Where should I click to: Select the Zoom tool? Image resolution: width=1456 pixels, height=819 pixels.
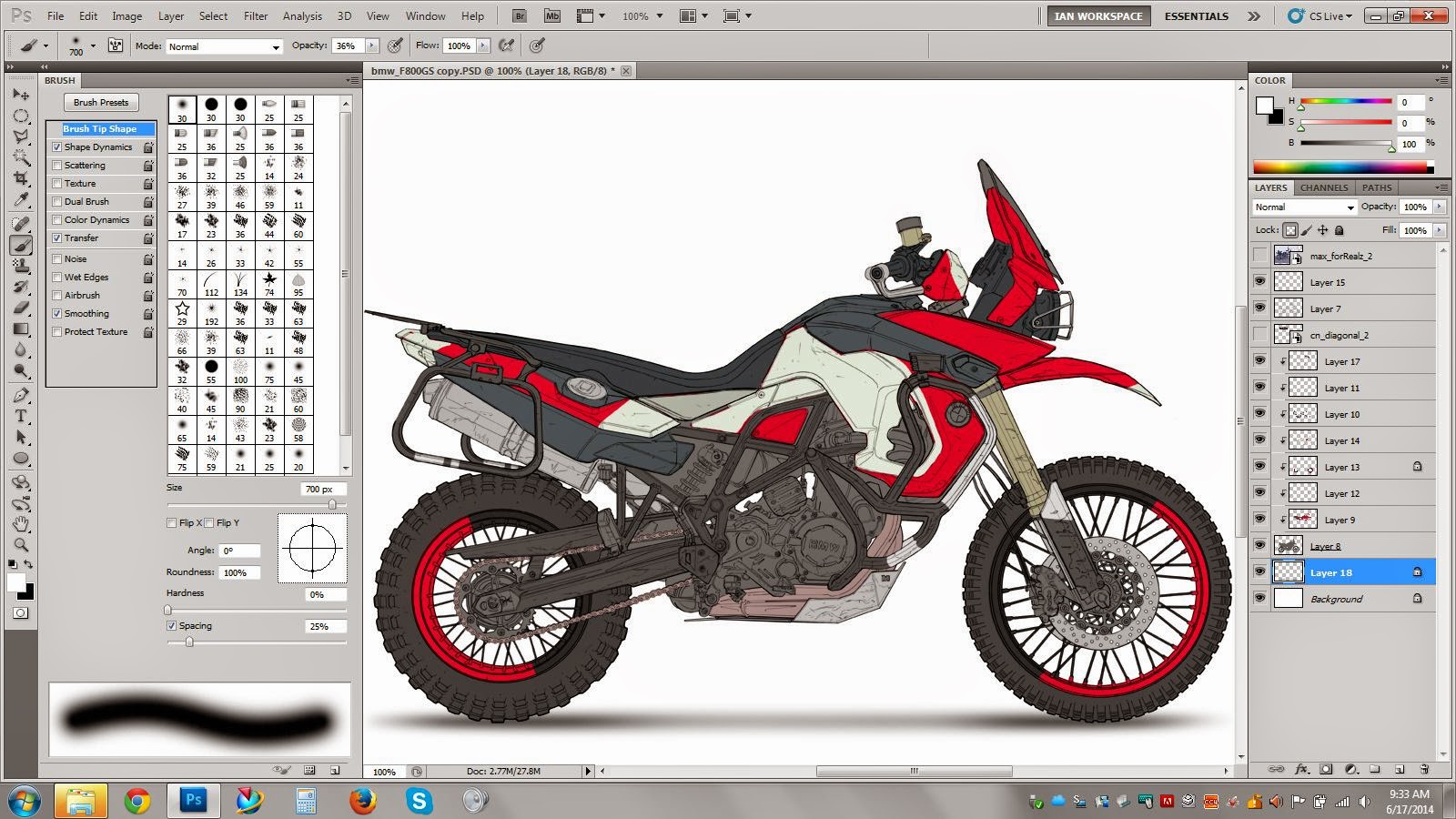(21, 545)
